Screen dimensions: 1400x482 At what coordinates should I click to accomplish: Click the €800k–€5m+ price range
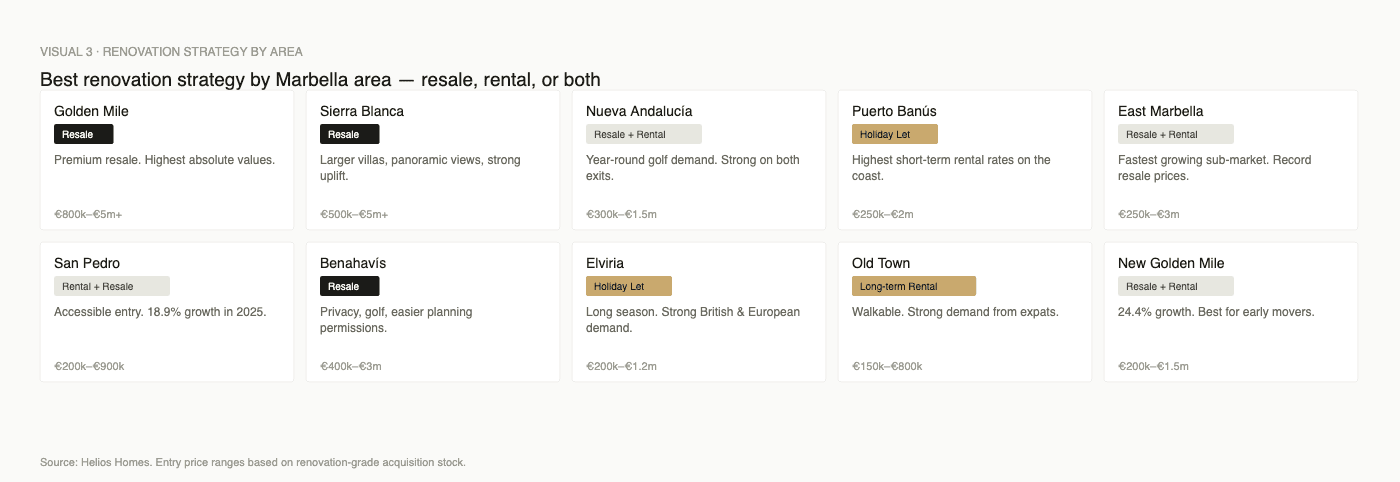coord(88,214)
